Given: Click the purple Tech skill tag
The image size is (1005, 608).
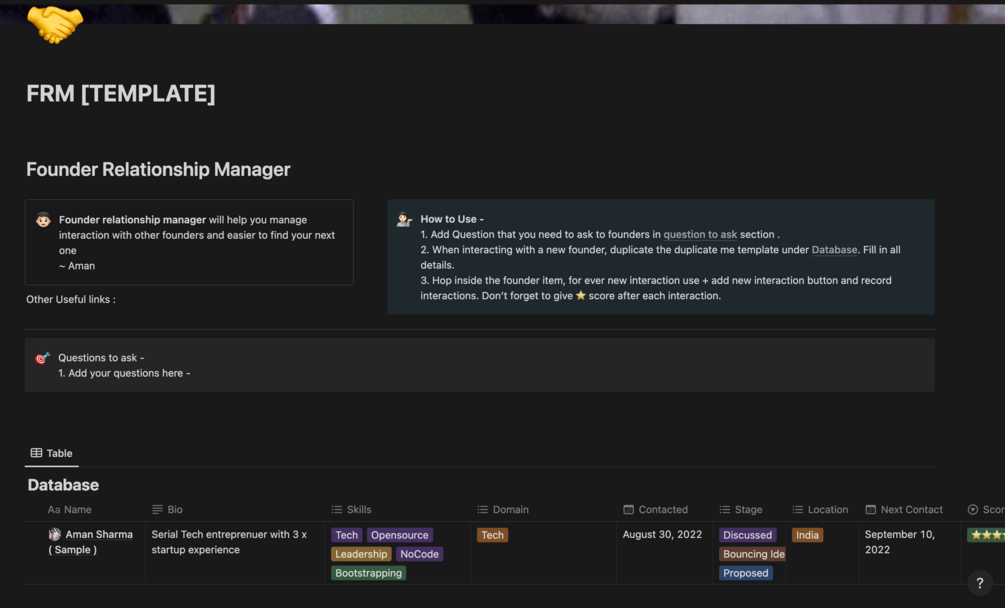Looking at the screenshot, I should (x=347, y=535).
